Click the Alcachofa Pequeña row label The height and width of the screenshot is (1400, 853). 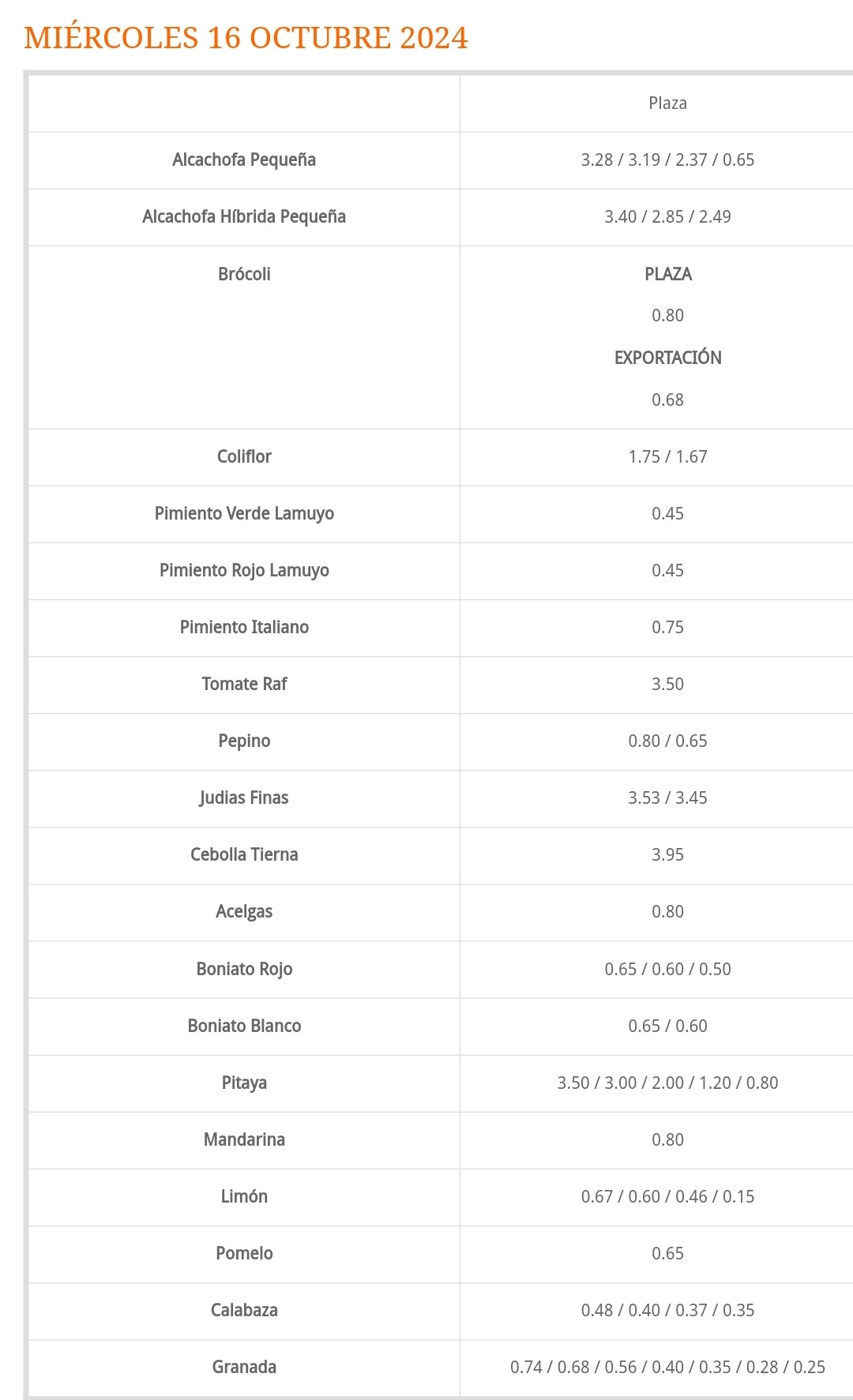point(244,160)
